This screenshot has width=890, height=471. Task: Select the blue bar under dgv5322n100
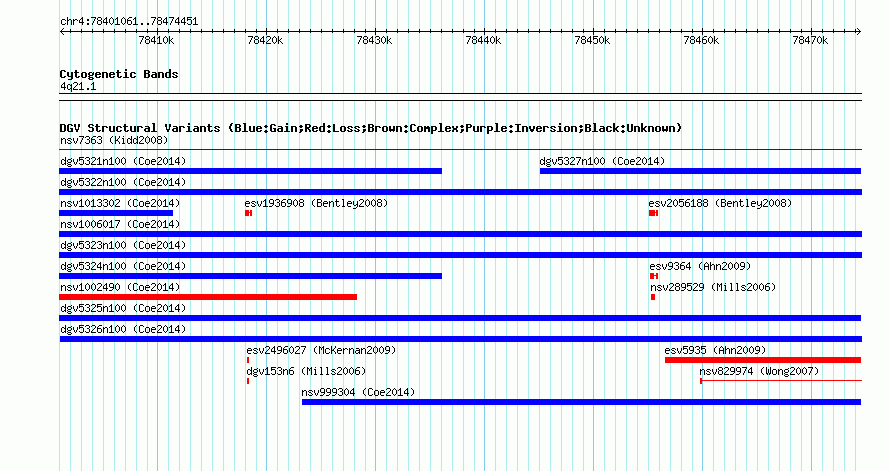click(x=460, y=192)
